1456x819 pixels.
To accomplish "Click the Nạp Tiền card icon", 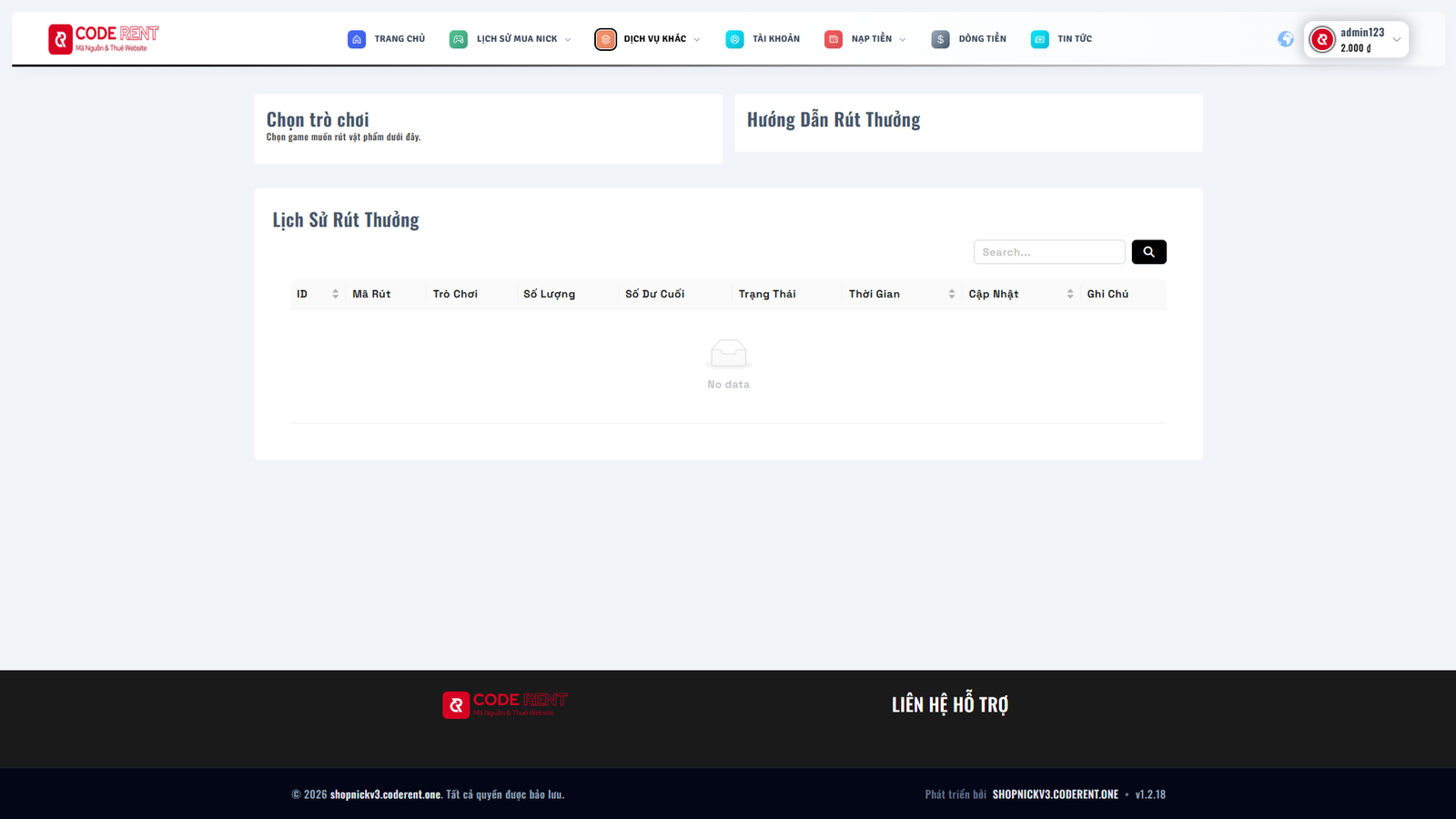I will pos(832,38).
